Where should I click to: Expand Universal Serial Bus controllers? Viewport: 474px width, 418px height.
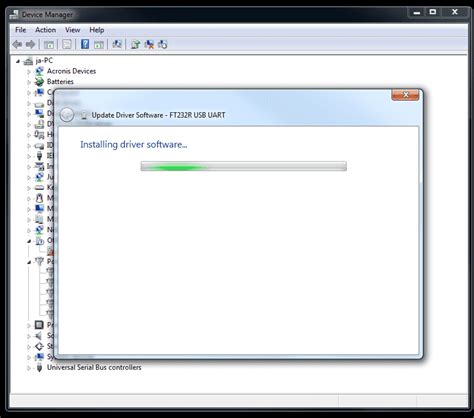pyautogui.click(x=29, y=368)
